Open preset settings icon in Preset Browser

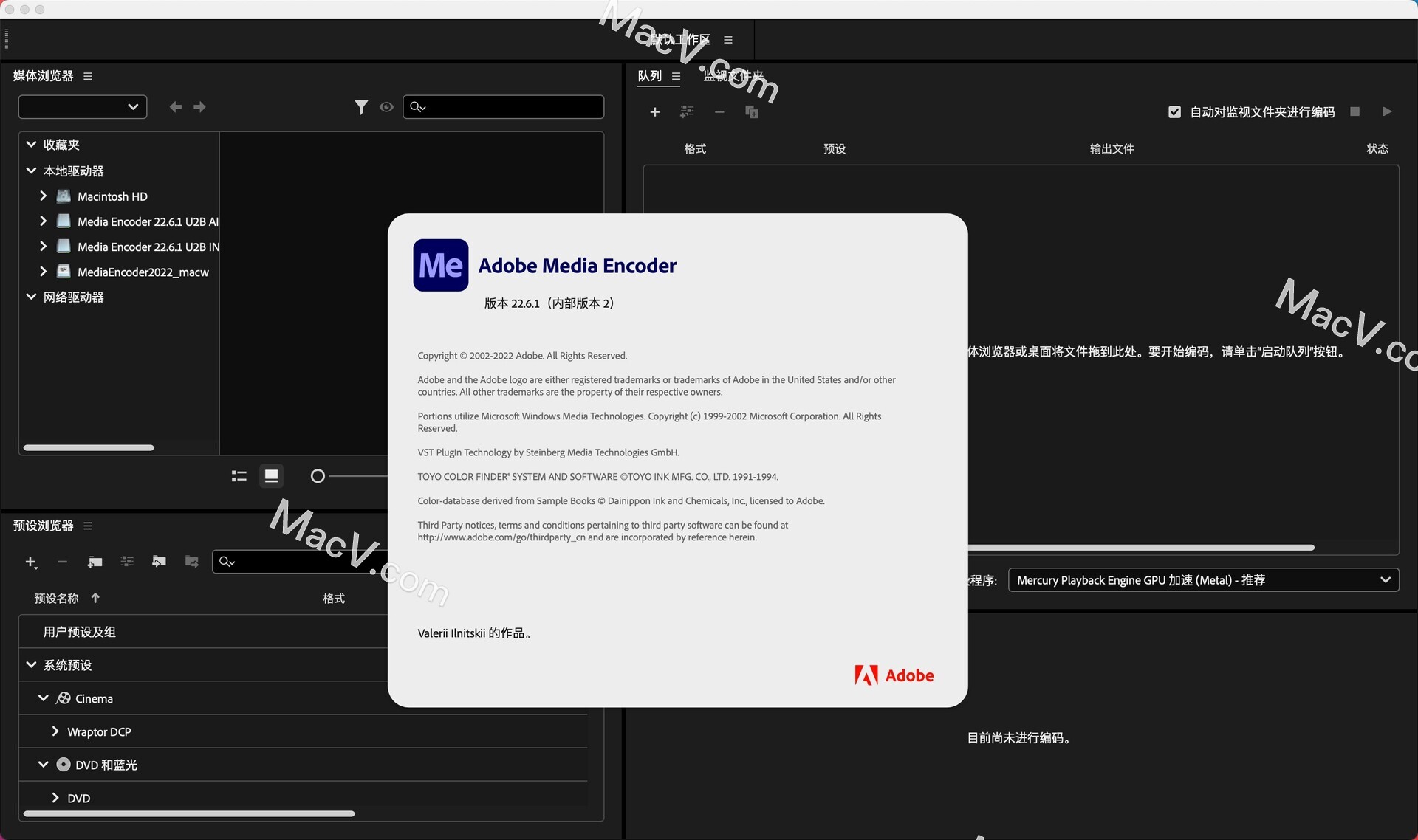tap(127, 562)
